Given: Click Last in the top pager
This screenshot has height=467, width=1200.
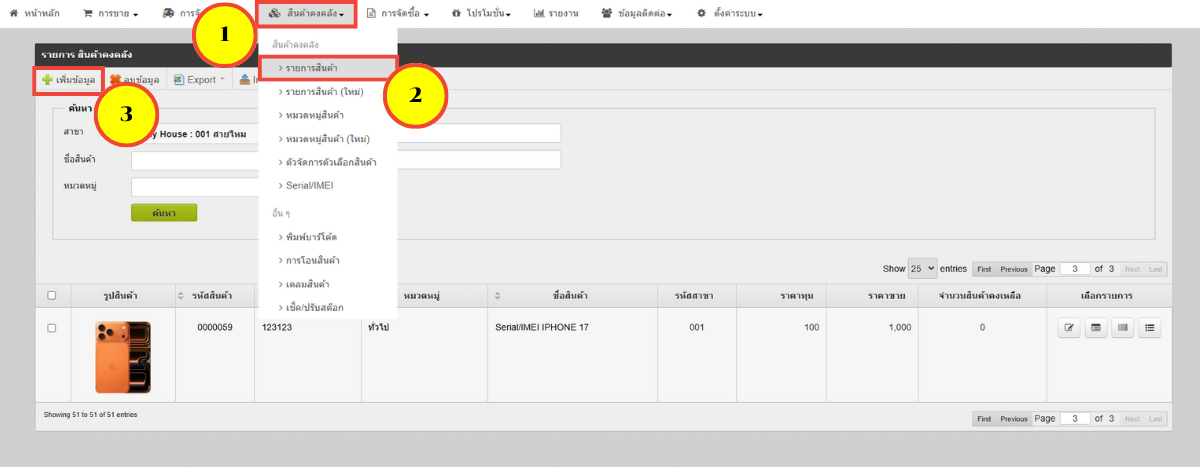Looking at the screenshot, I should pyautogui.click(x=1155, y=269).
